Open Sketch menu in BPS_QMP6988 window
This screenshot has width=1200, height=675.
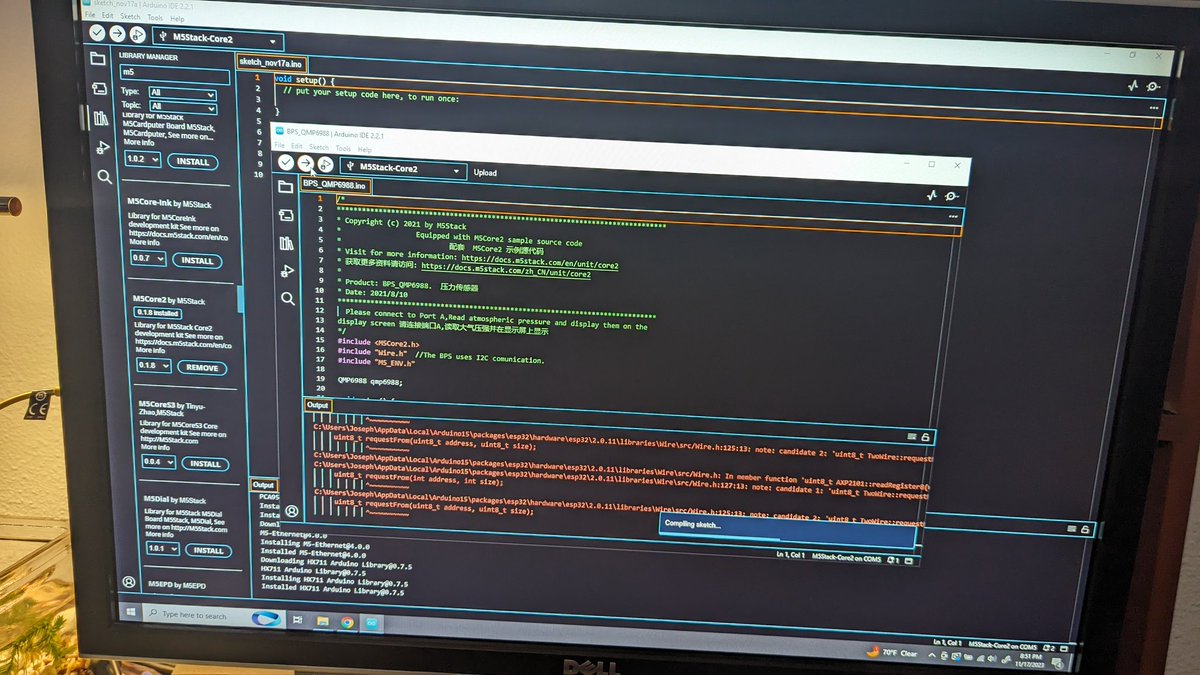click(x=319, y=148)
